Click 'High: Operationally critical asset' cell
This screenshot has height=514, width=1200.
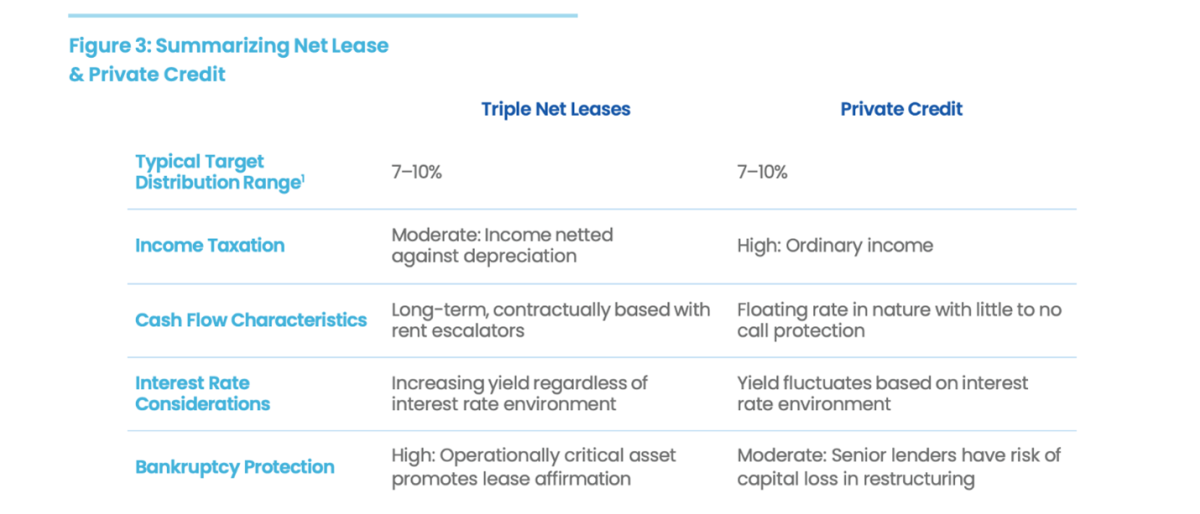[533, 467]
